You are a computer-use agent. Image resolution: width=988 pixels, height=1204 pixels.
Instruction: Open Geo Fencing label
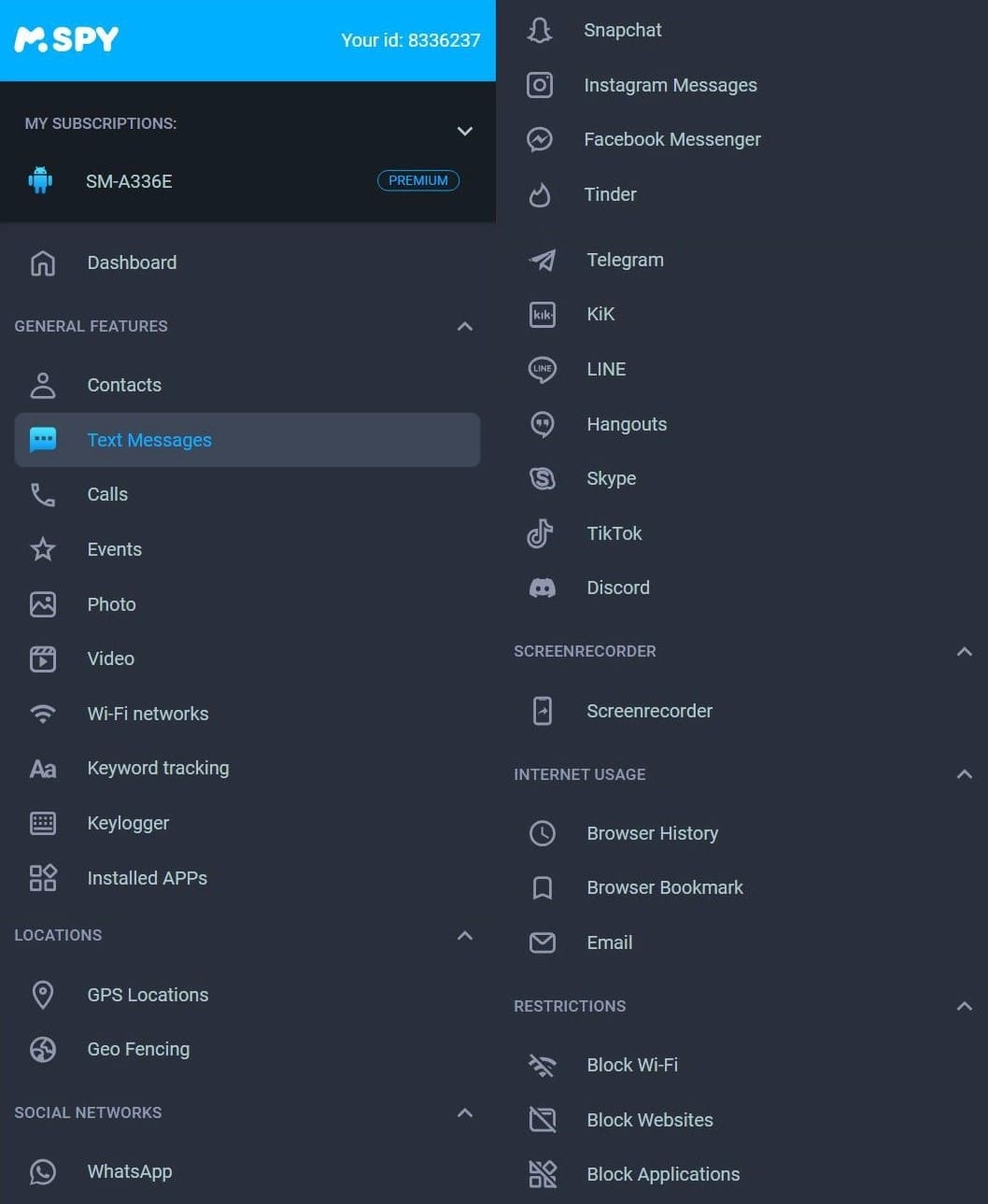138,1049
